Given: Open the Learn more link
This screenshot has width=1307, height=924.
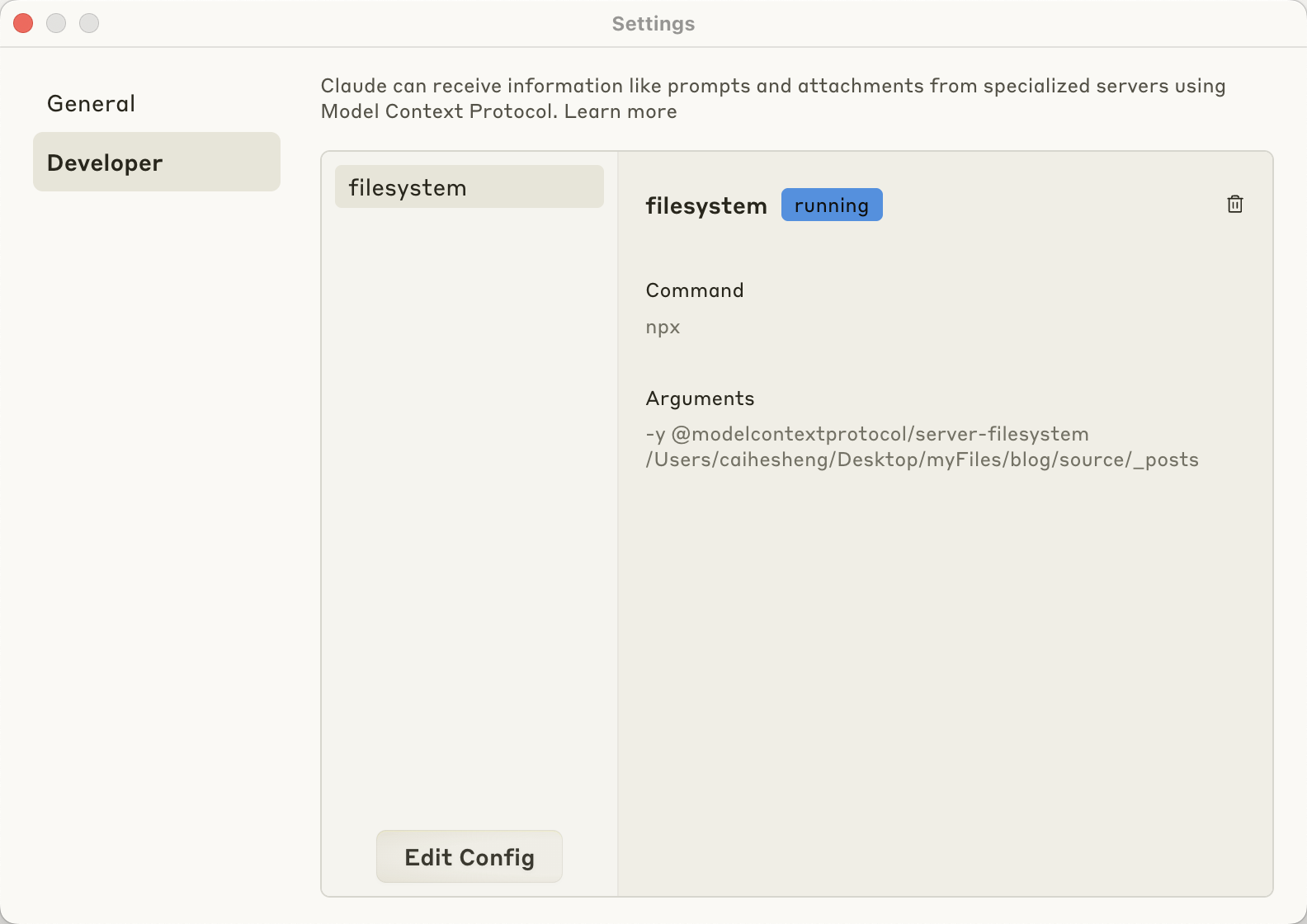Looking at the screenshot, I should [x=620, y=111].
